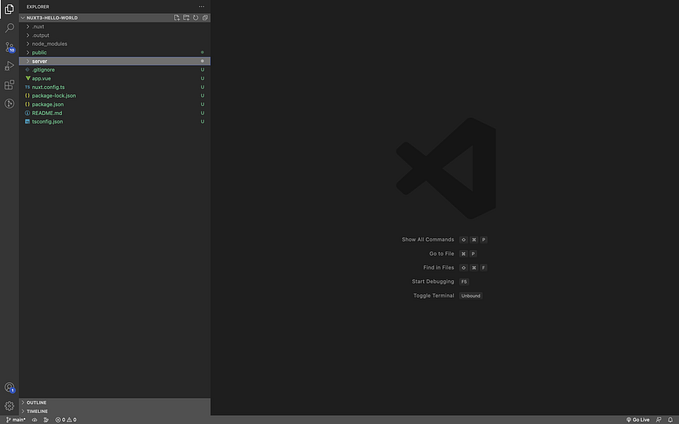
Task: Click Go Live in status bar
Action: tap(638, 420)
